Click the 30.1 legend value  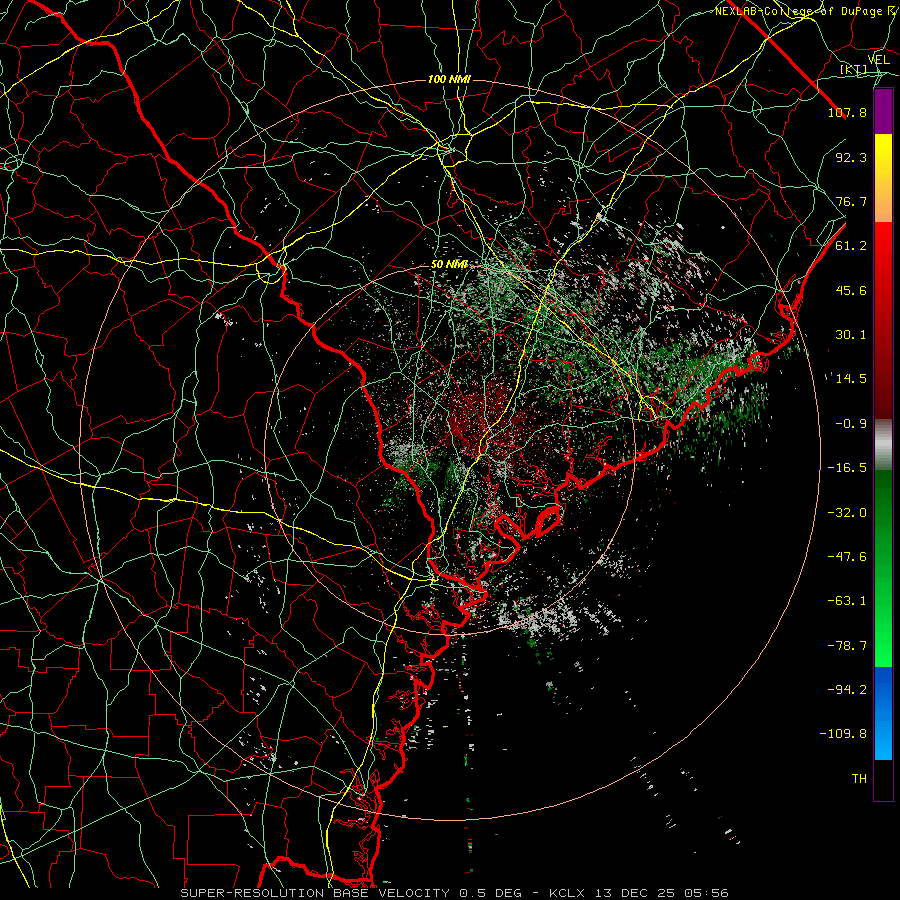[x=851, y=335]
